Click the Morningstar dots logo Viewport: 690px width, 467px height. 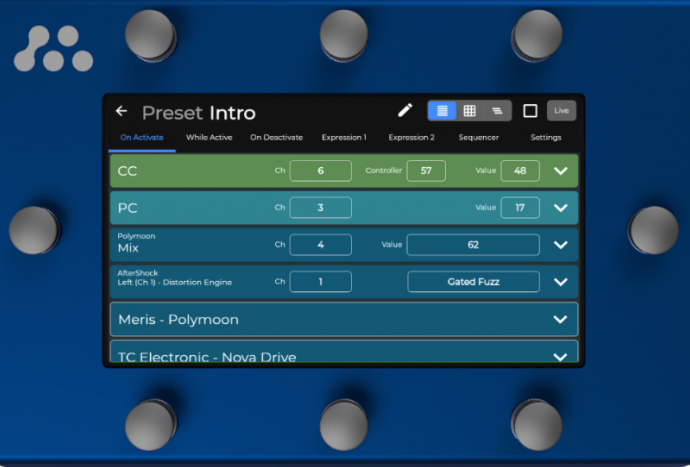[53, 48]
